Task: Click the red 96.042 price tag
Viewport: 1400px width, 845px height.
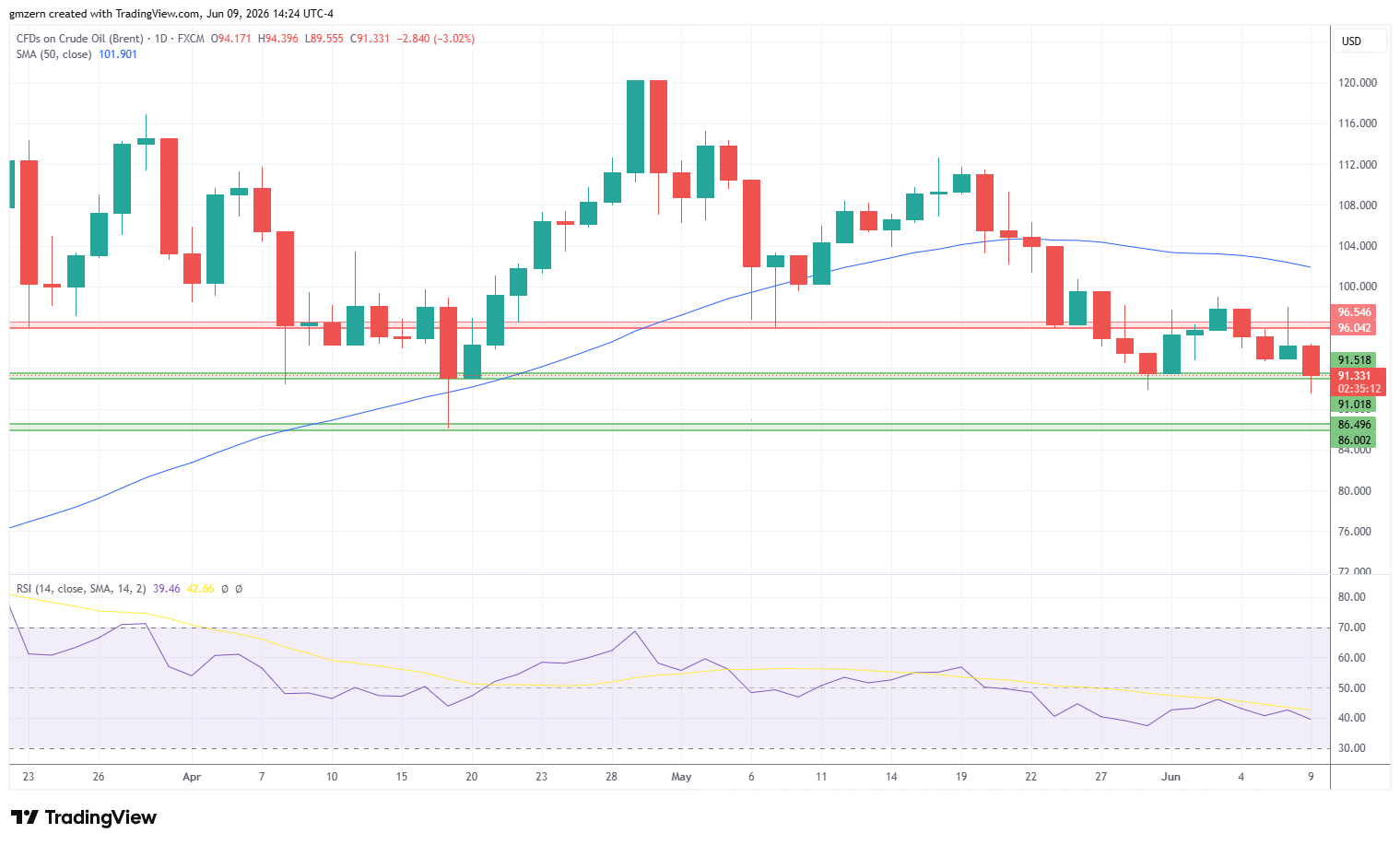Action: click(1354, 328)
